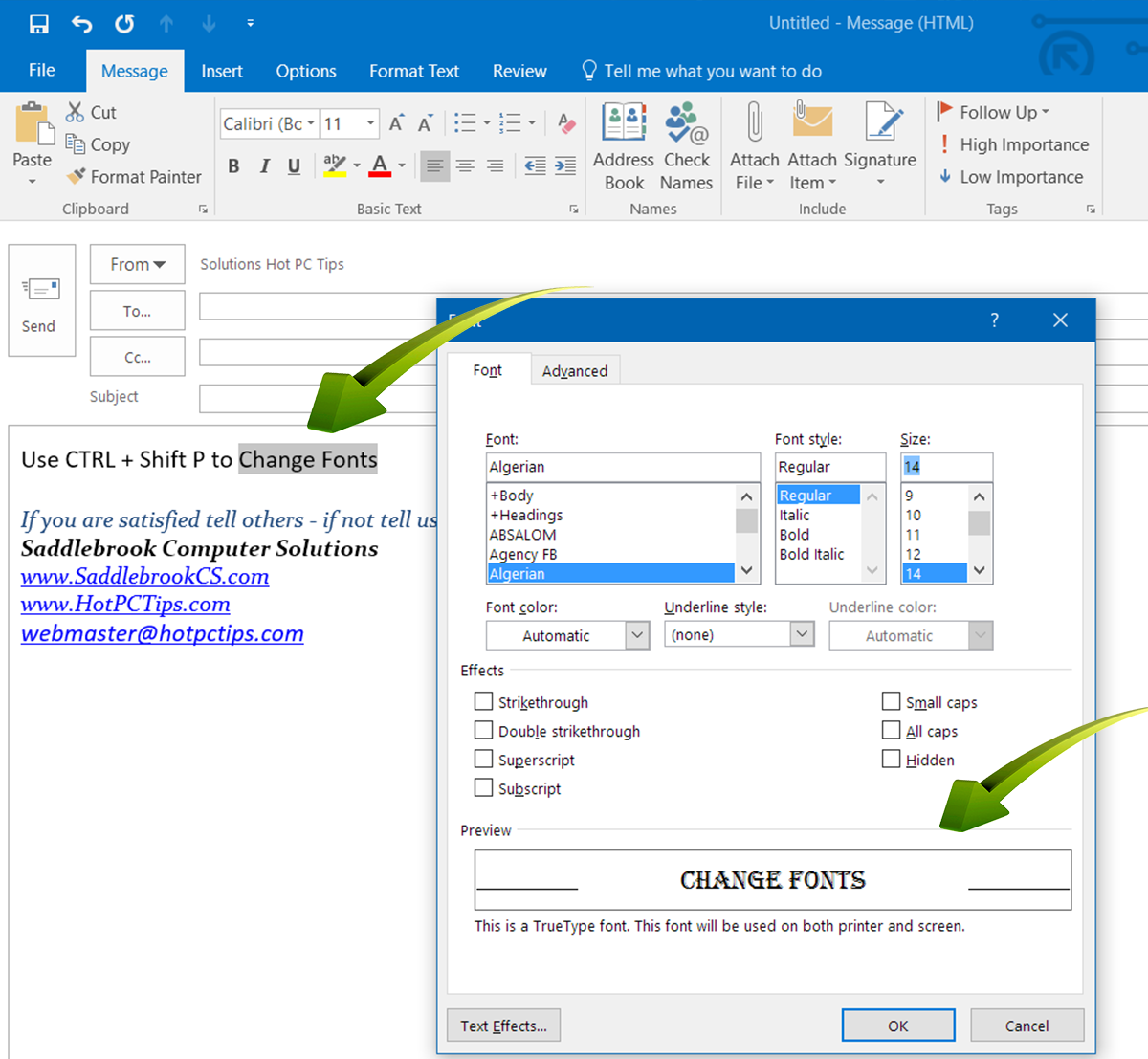Tick the Hidden checkbox

[x=891, y=759]
